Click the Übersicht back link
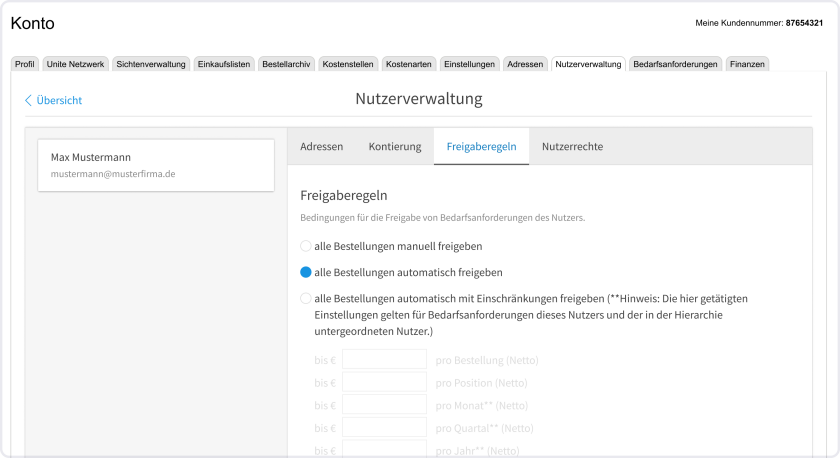Image resolution: width=840 pixels, height=458 pixels. (x=59, y=100)
